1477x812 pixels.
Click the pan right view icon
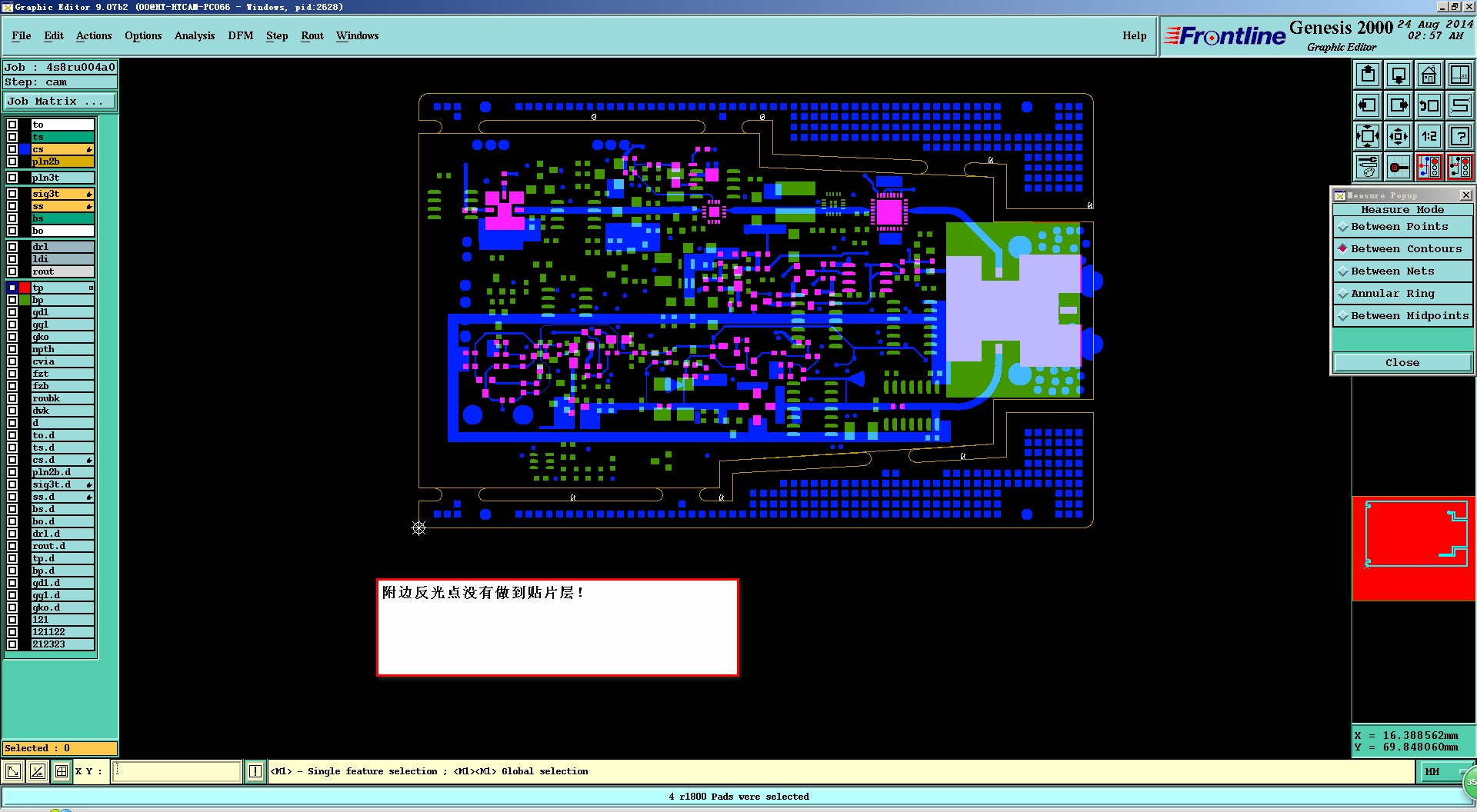[x=1399, y=105]
